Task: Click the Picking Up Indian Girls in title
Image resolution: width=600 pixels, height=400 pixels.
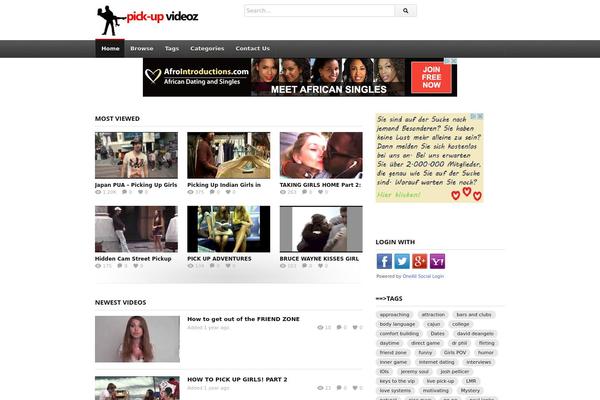Action: [x=224, y=185]
